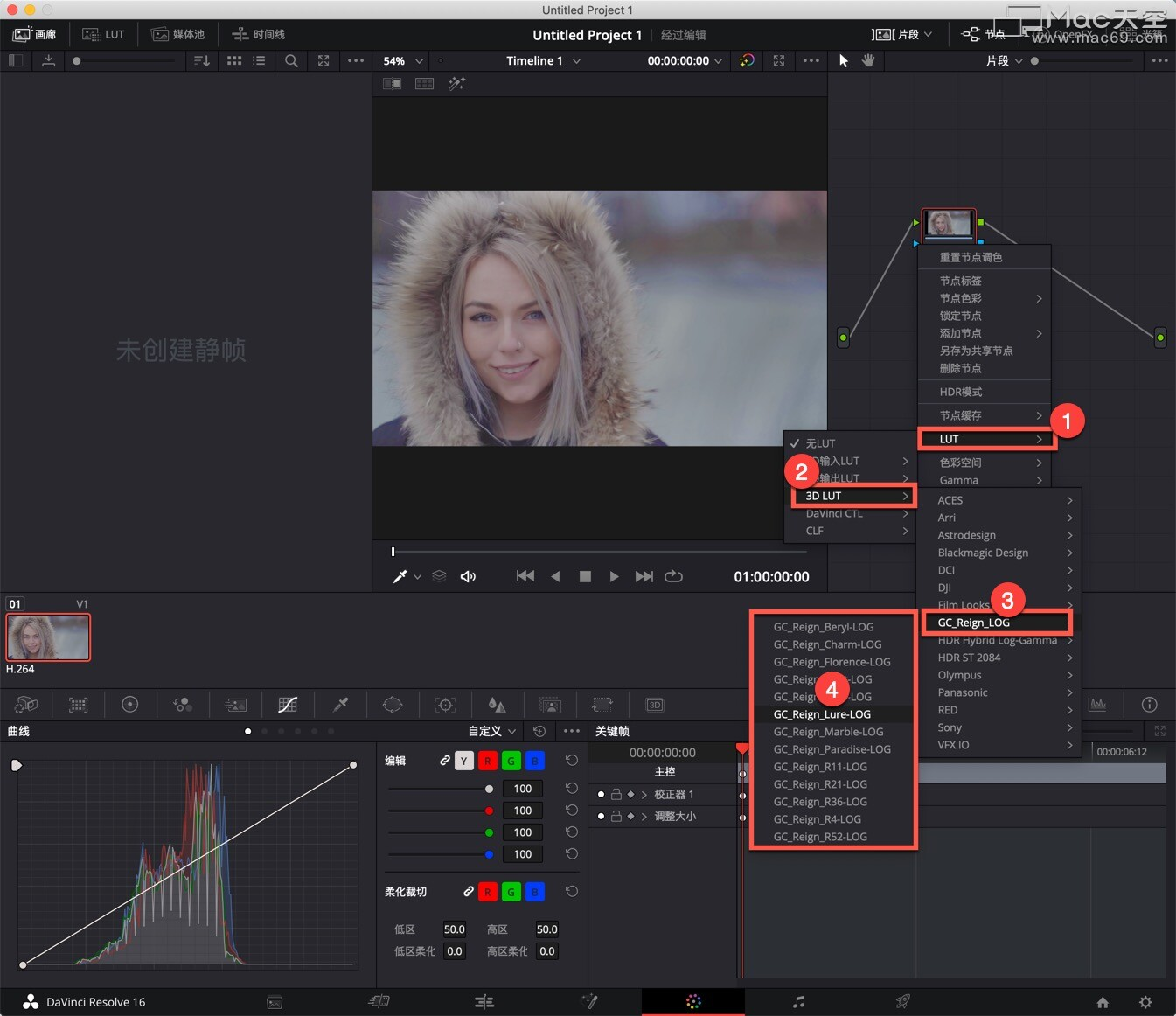The image size is (1176, 1016).
Task: Open the Key palette
Action: [550, 705]
